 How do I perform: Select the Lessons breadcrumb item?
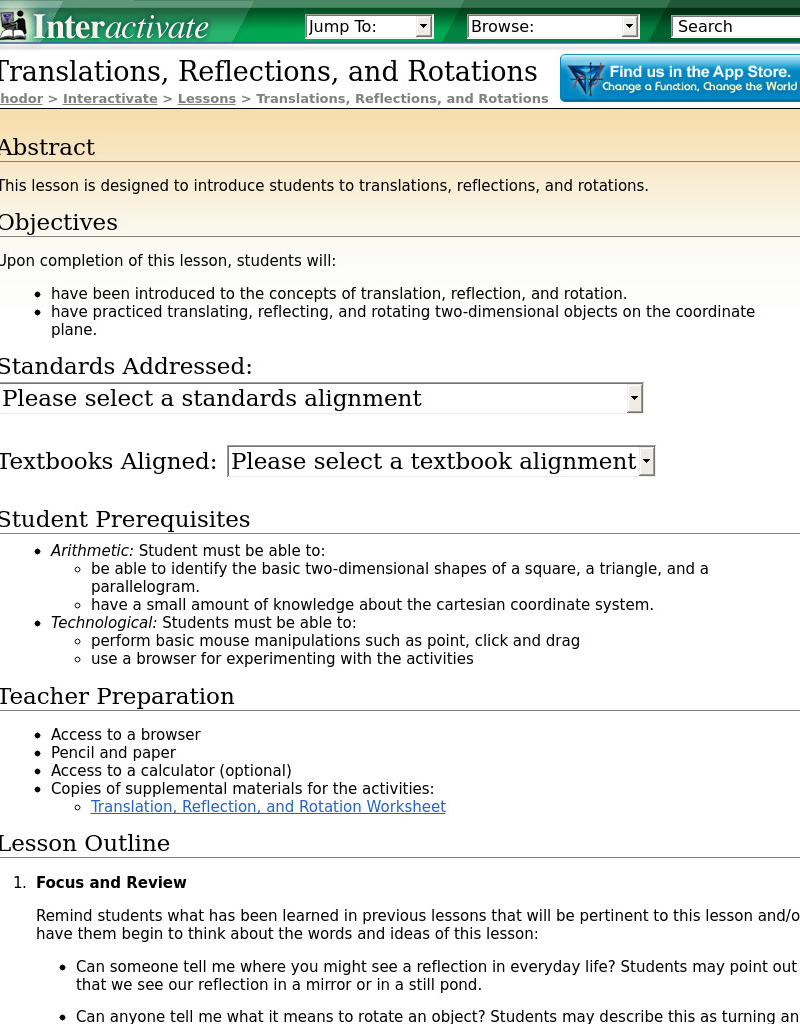tap(206, 98)
